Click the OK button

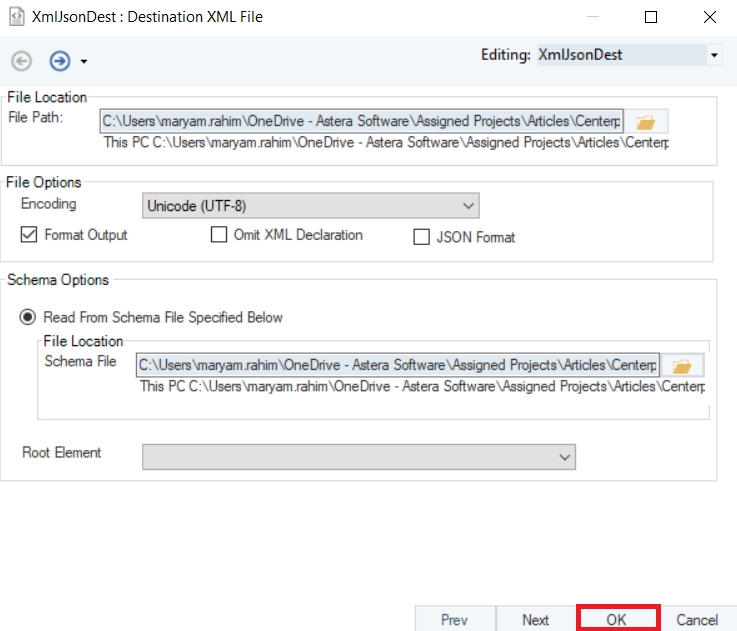pos(618,619)
